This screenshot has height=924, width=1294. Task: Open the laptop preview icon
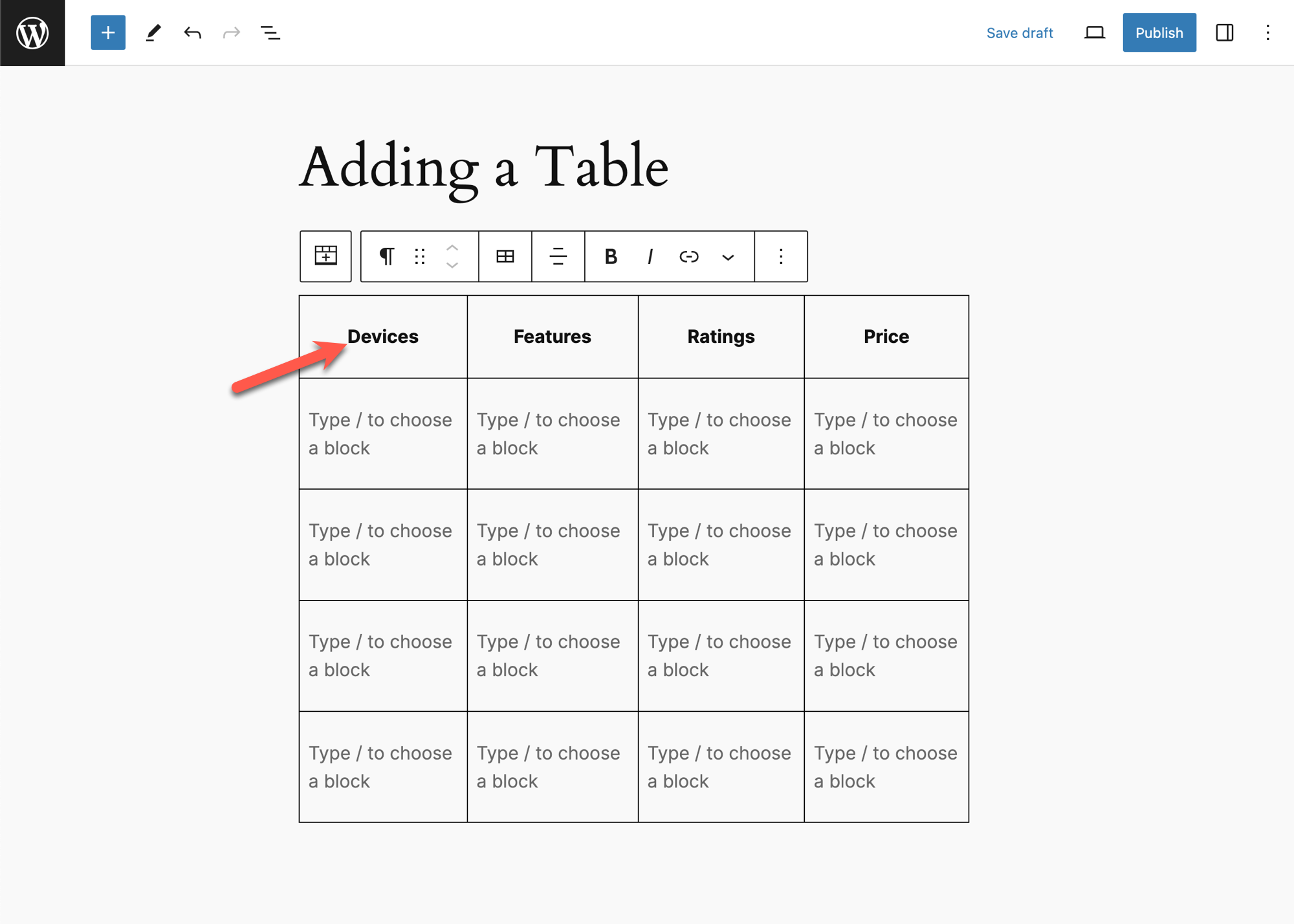click(x=1094, y=32)
